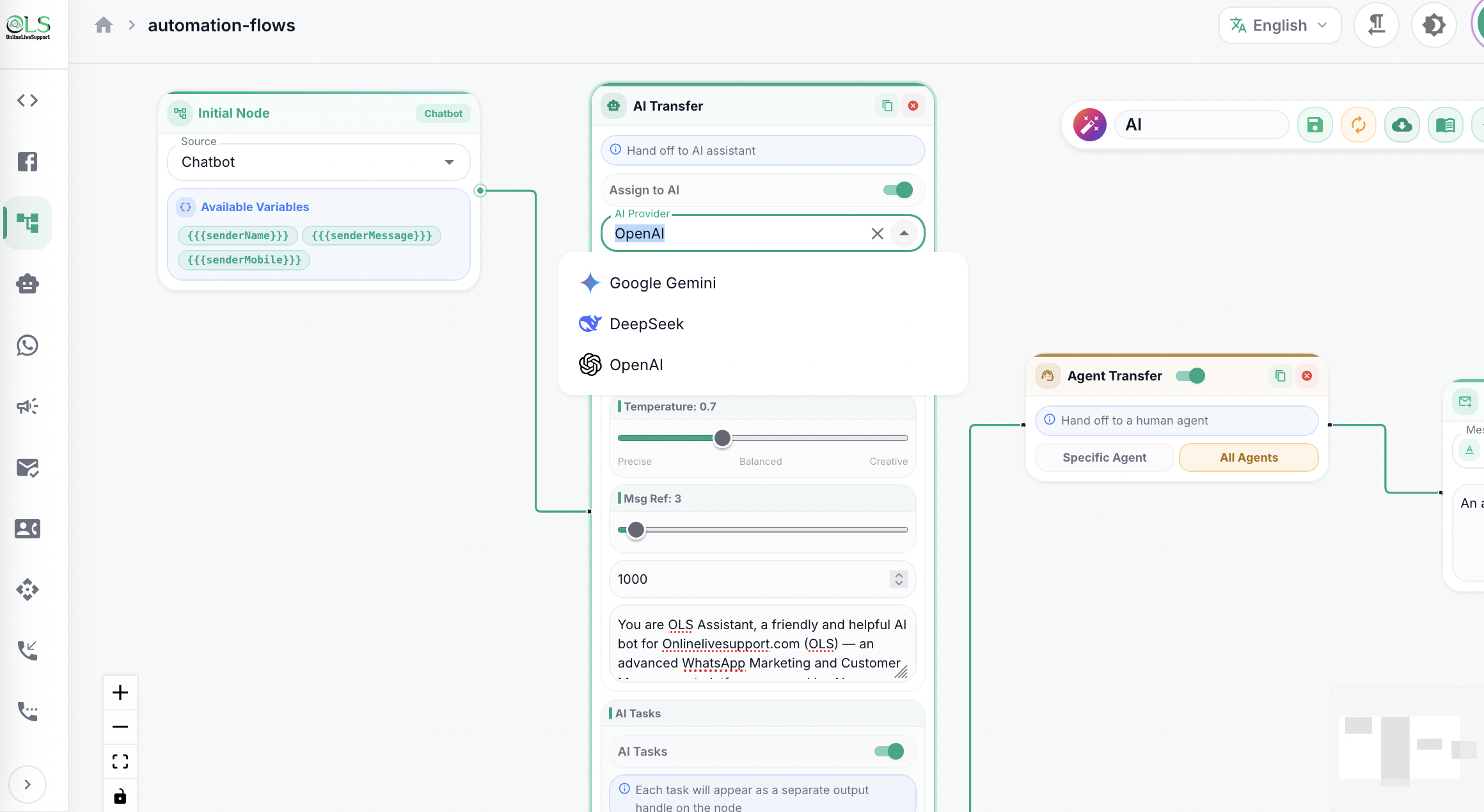1484x812 pixels.
Task: Open the Source Chatbot dropdown
Action: click(319, 162)
